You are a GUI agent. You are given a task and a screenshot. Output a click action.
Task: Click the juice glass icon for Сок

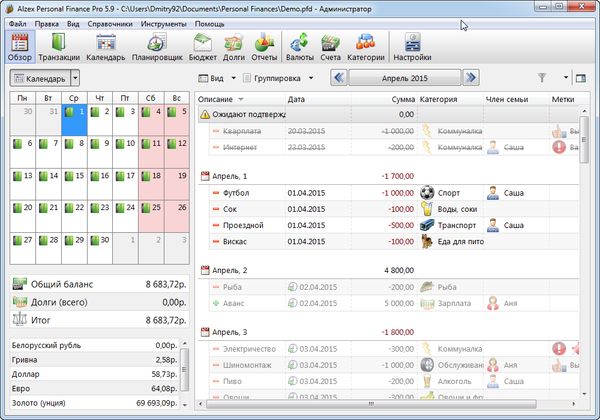[x=427, y=209]
